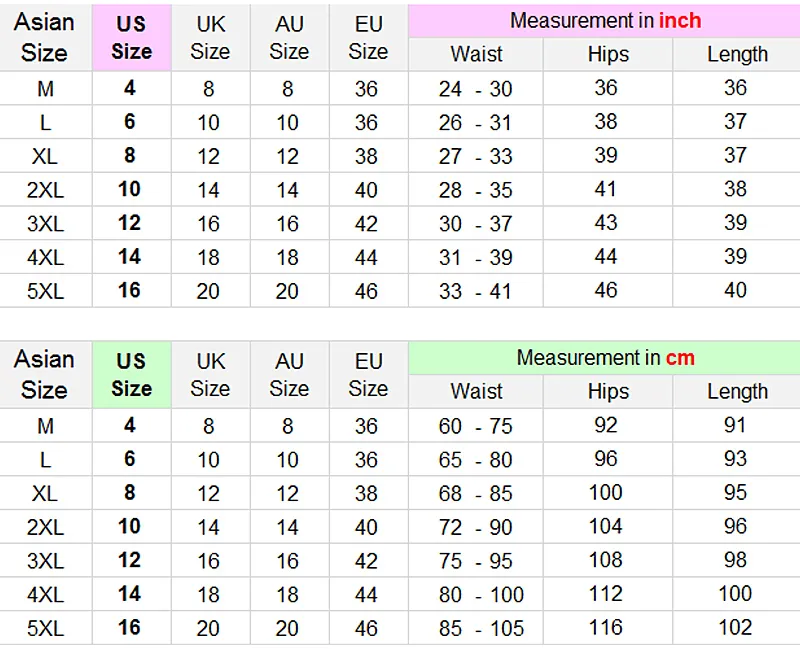Select the Measurement in cm header

(x=605, y=357)
